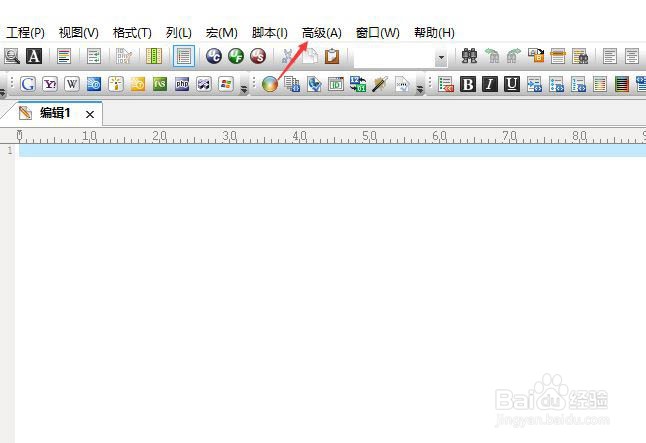Close the 编辑1 tab
646x443 pixels.
coord(90,115)
